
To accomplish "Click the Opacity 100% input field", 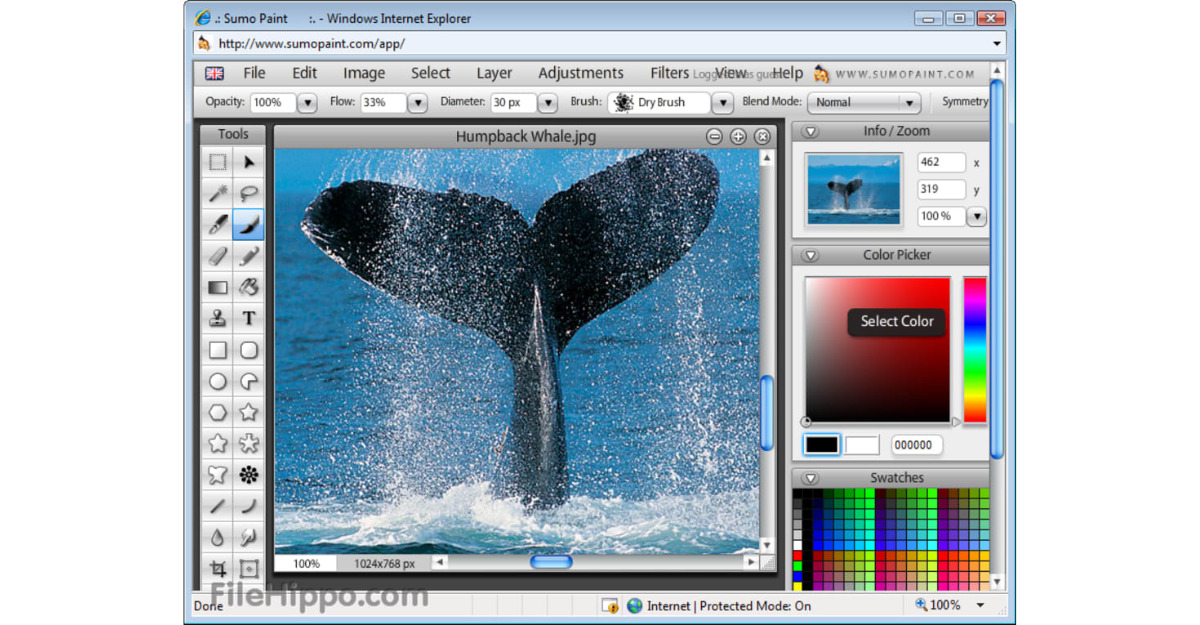I will click(x=272, y=102).
